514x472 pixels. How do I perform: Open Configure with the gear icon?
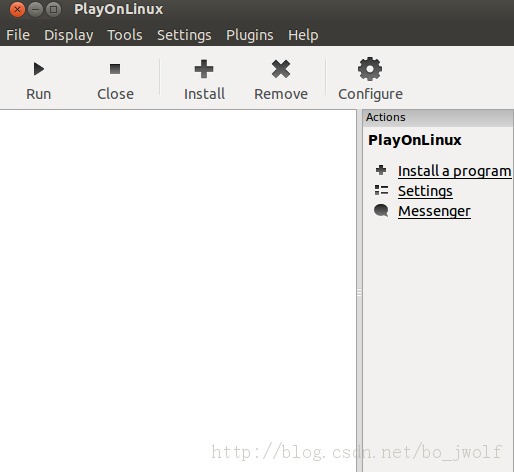370,69
